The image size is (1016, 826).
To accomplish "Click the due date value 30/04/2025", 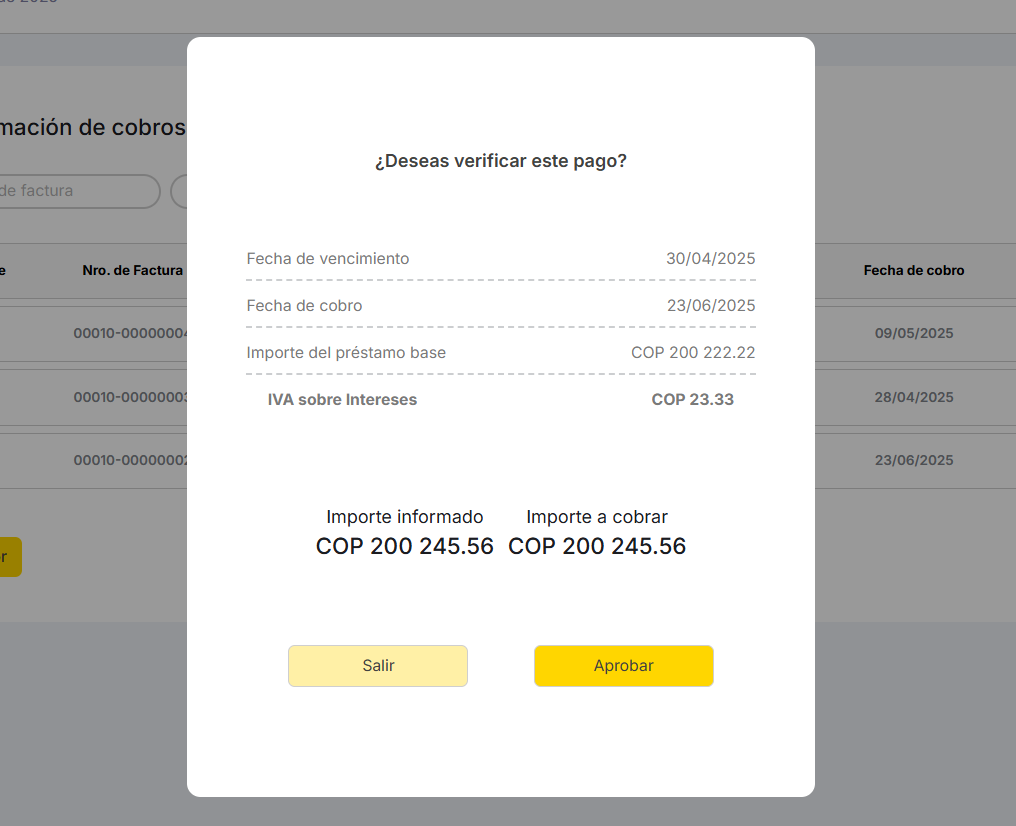I will point(710,259).
